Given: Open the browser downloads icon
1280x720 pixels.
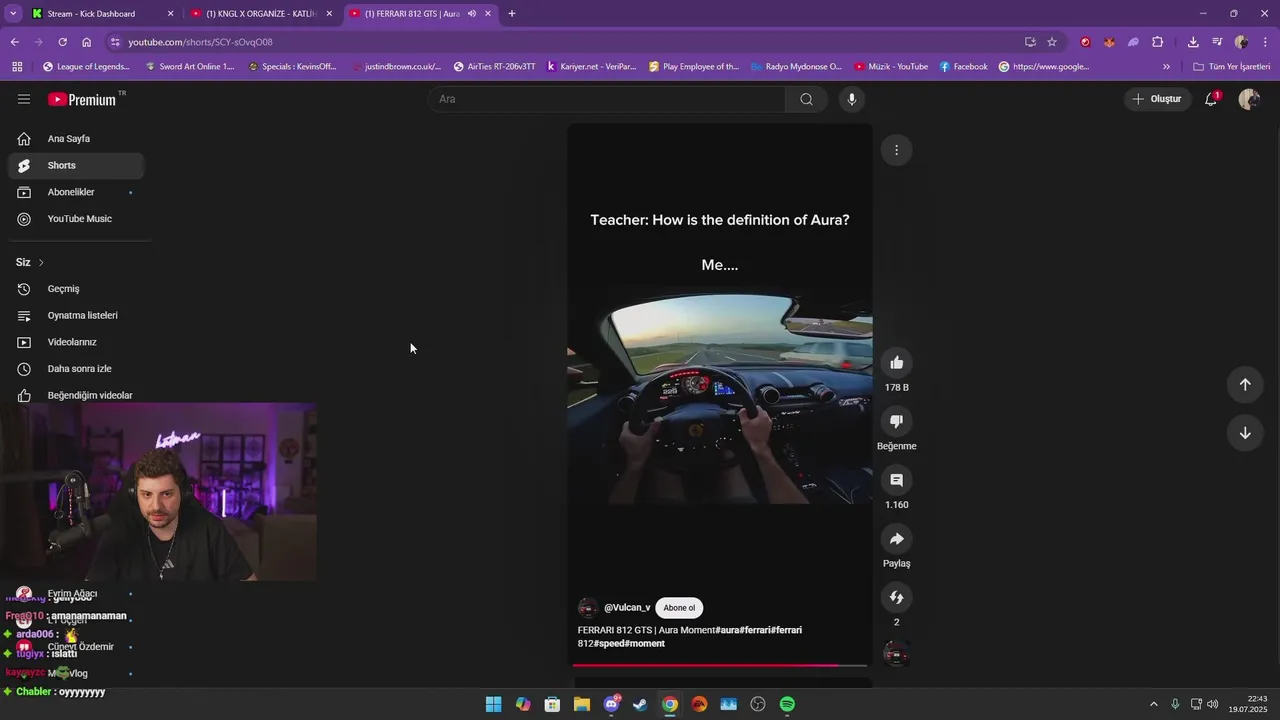Looking at the screenshot, I should click(x=1193, y=42).
